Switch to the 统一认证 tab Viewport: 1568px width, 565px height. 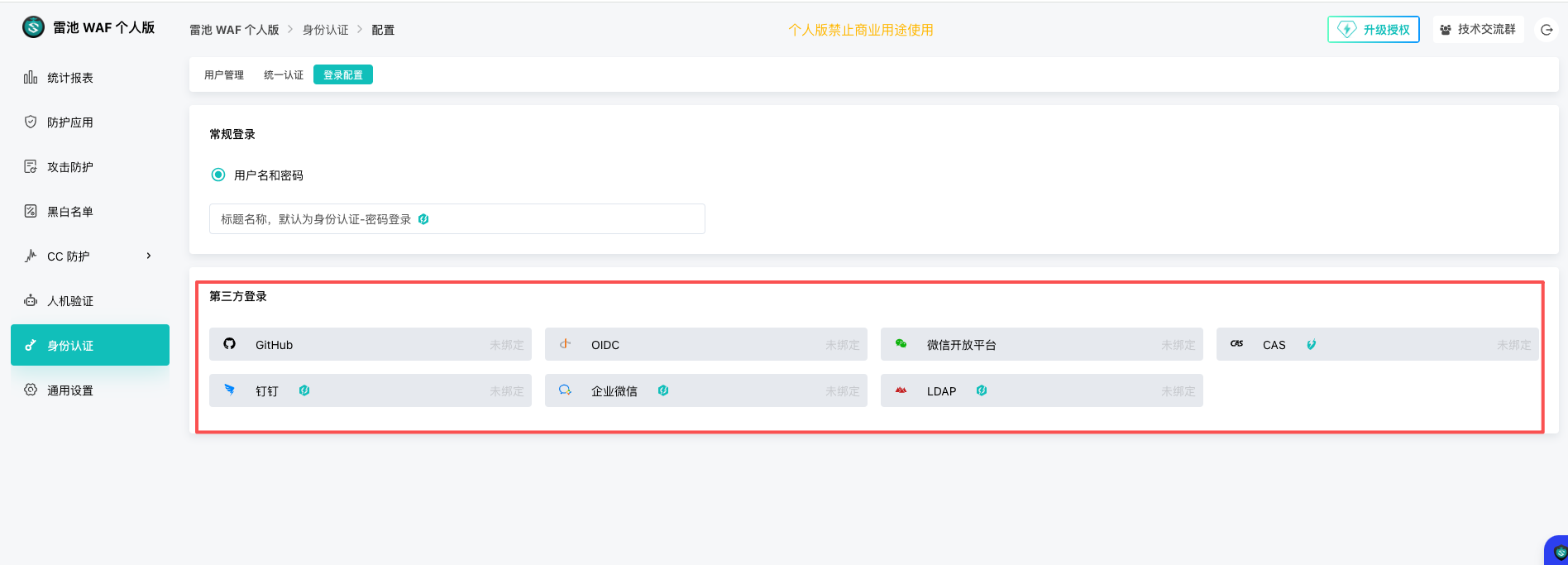tap(284, 75)
